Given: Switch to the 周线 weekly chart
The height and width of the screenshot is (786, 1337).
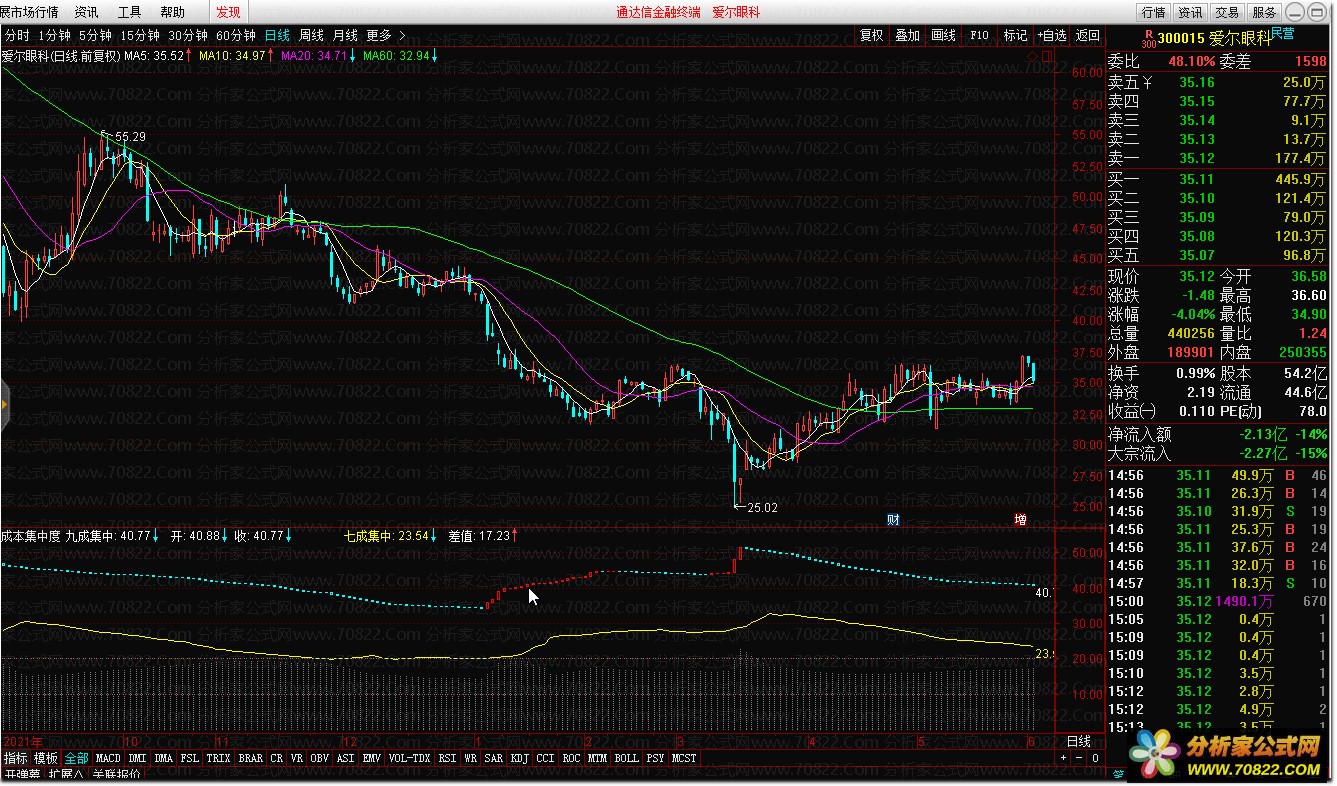Looking at the screenshot, I should [311, 35].
